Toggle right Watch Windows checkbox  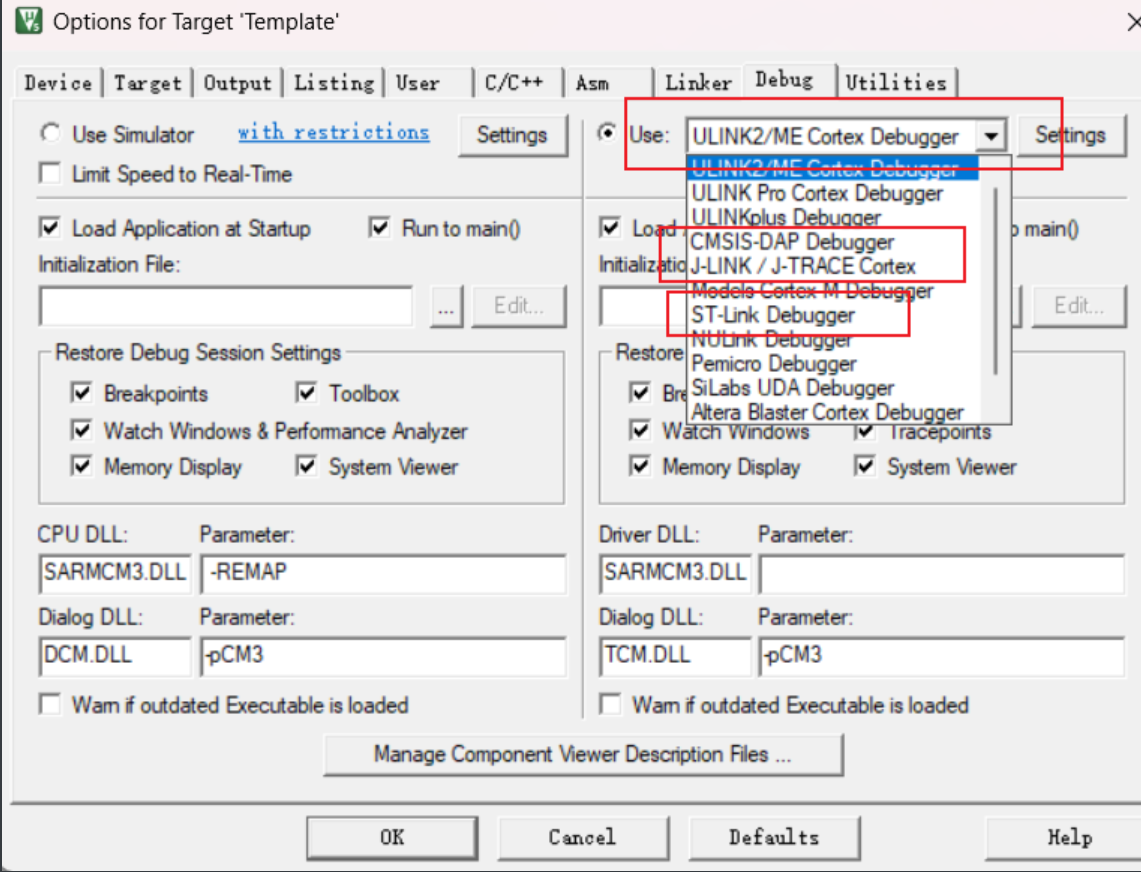tap(640, 430)
